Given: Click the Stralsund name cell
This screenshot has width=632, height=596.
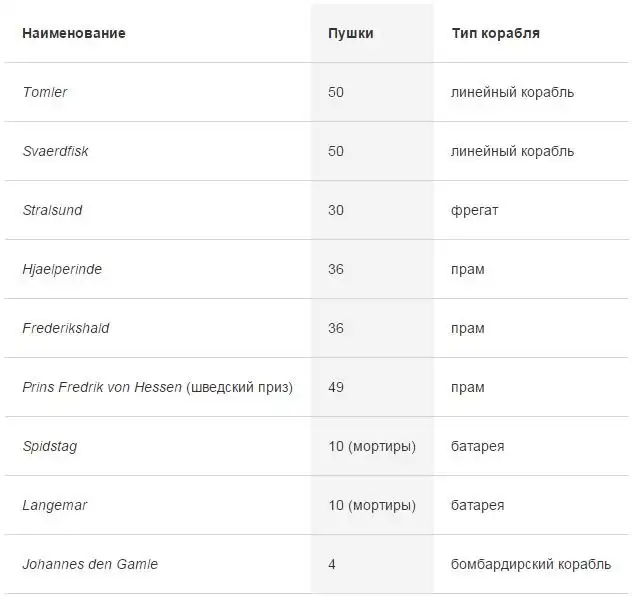Looking at the screenshot, I should pyautogui.click(x=52, y=210).
